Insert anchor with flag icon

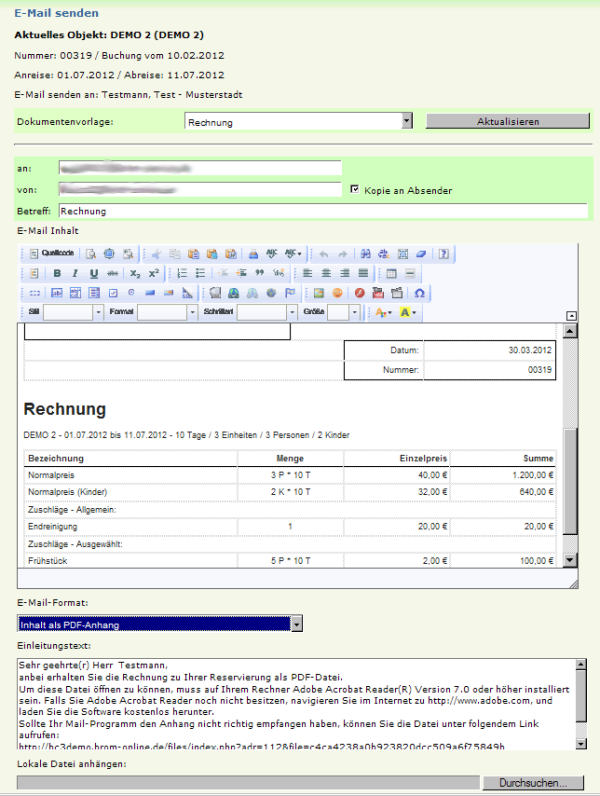[x=290, y=293]
